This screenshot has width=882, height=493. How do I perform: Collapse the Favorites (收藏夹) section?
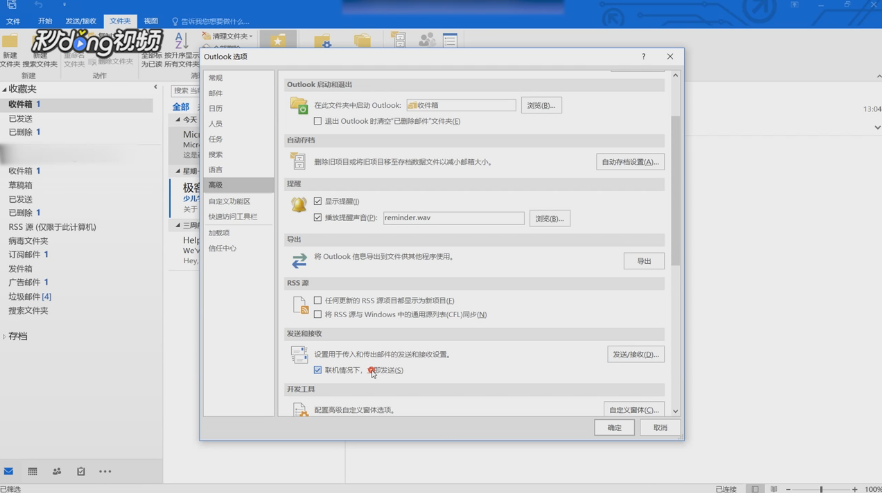coord(4,89)
